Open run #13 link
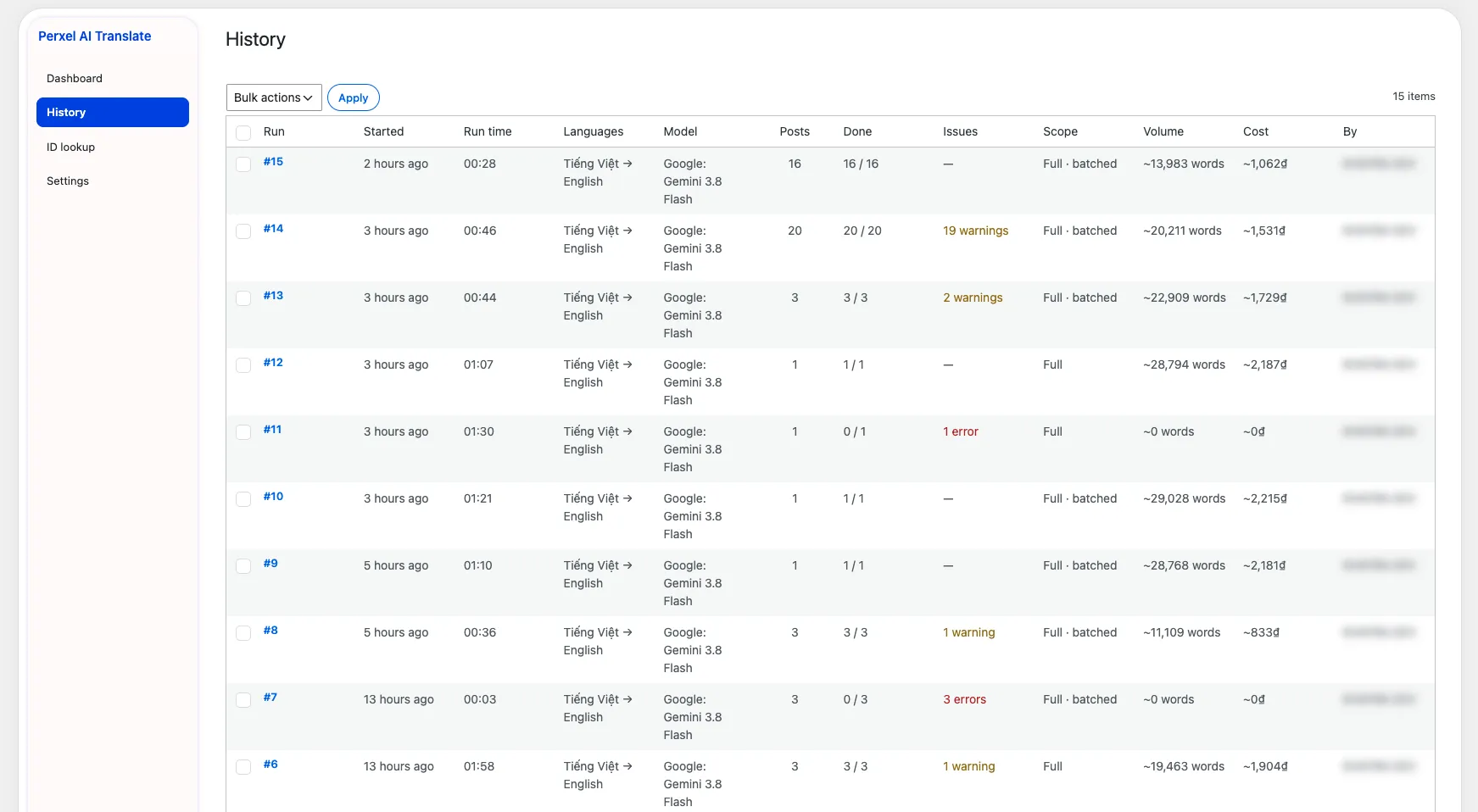Screen dimensions: 1478x812 273,295
